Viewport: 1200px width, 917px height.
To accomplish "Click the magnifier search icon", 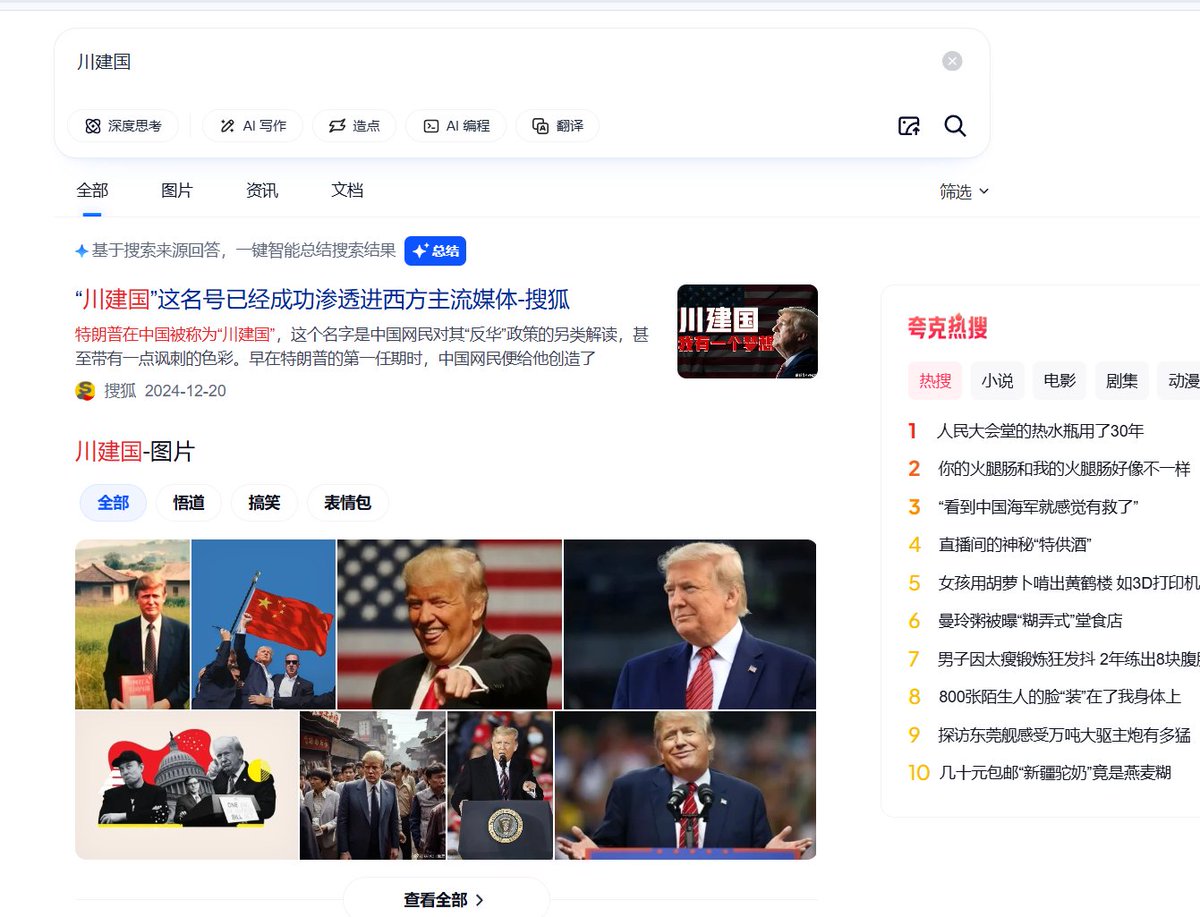I will pyautogui.click(x=955, y=126).
